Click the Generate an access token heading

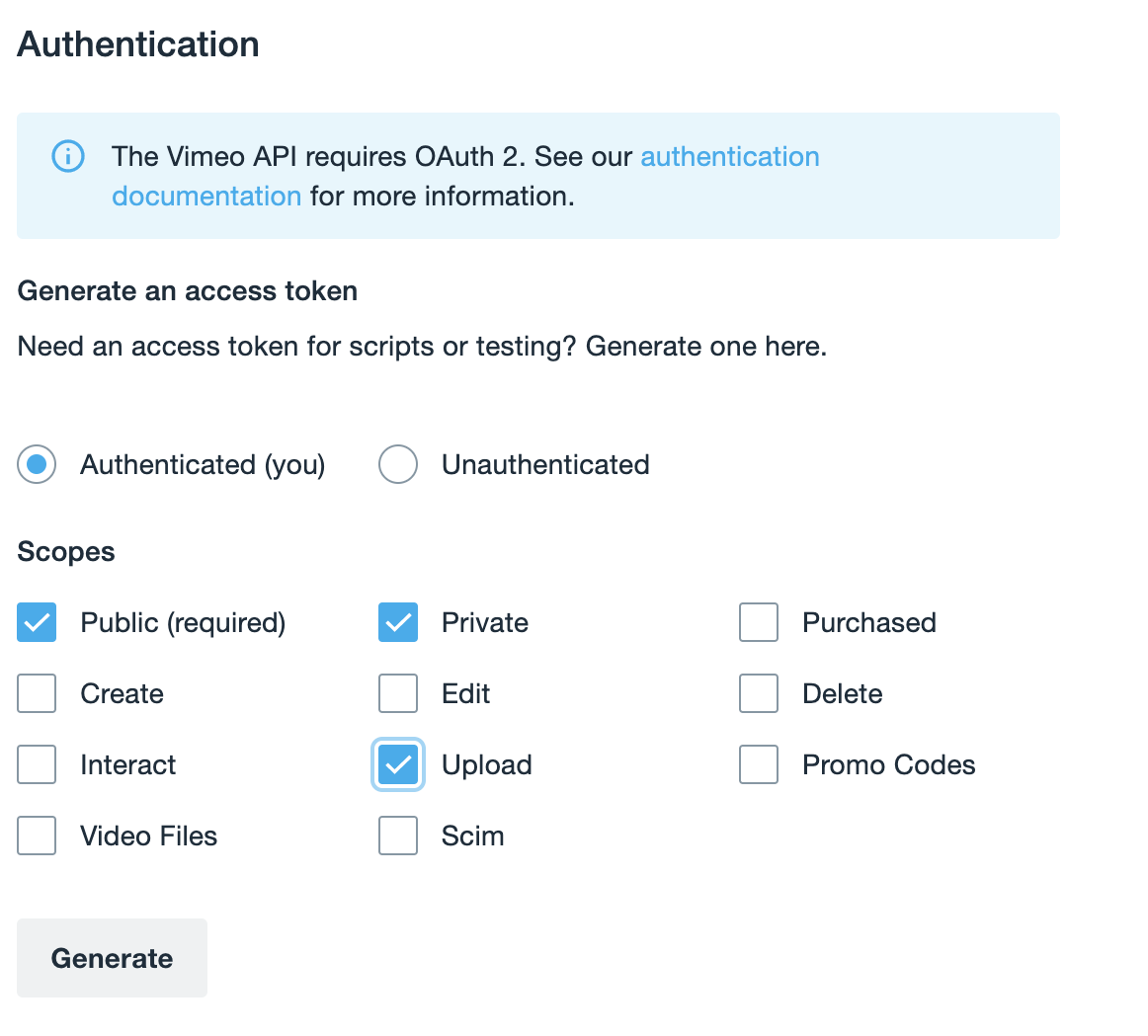click(x=188, y=291)
